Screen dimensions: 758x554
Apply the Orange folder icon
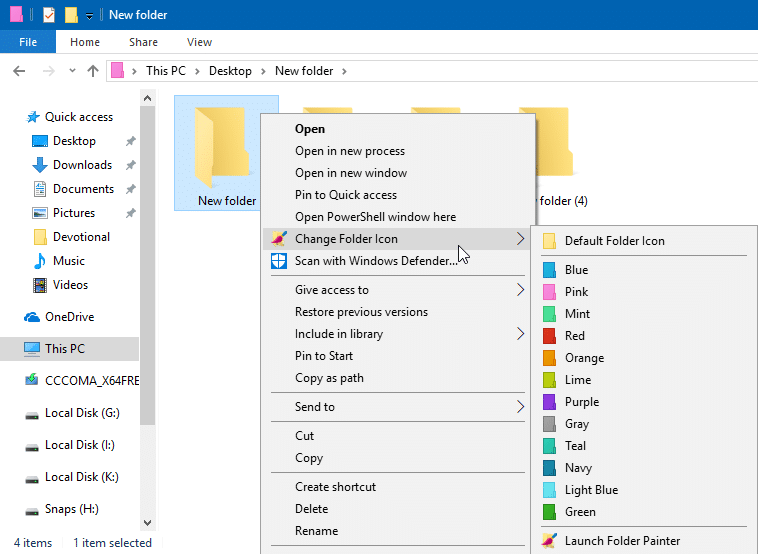(644, 358)
